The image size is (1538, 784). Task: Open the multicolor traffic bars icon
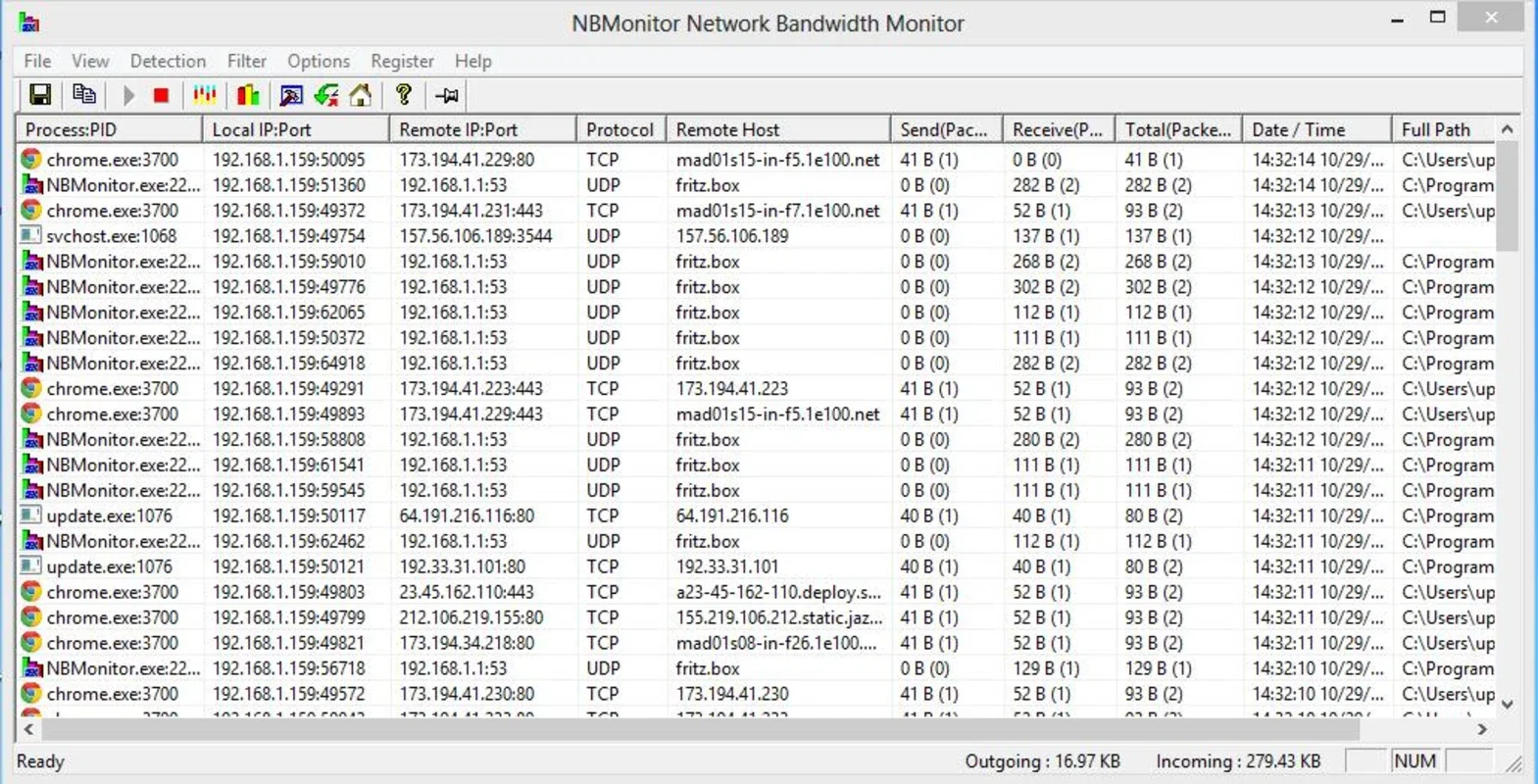click(205, 95)
